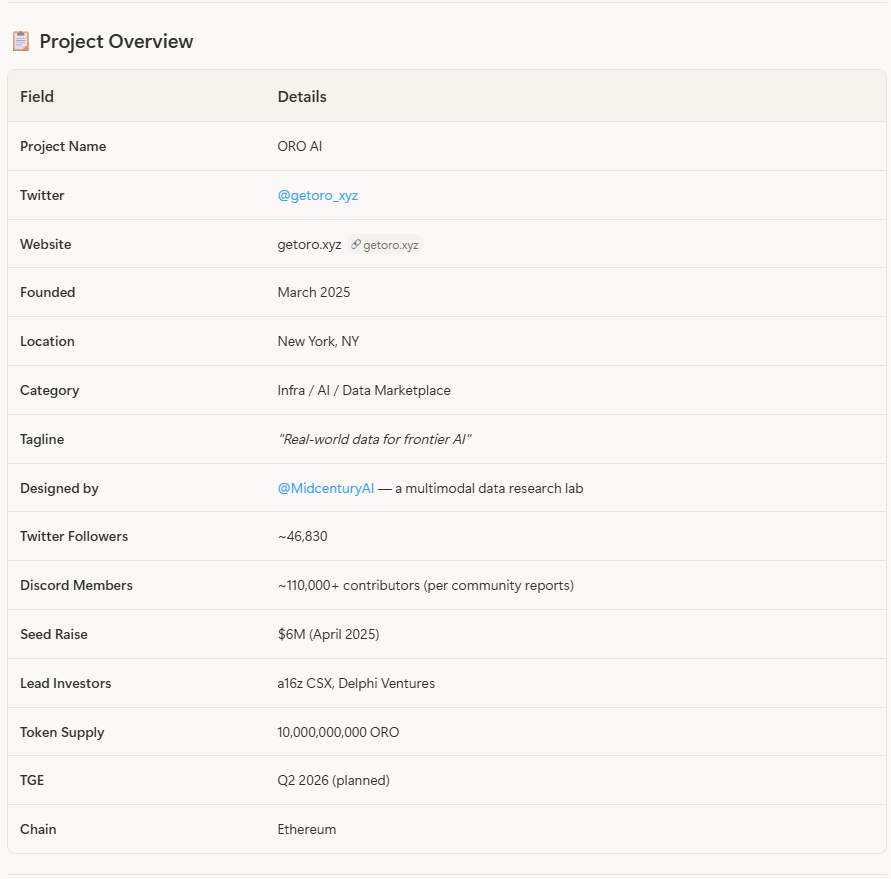Select the ~46,830 followers value
Image resolution: width=891 pixels, height=879 pixels.
coord(302,536)
